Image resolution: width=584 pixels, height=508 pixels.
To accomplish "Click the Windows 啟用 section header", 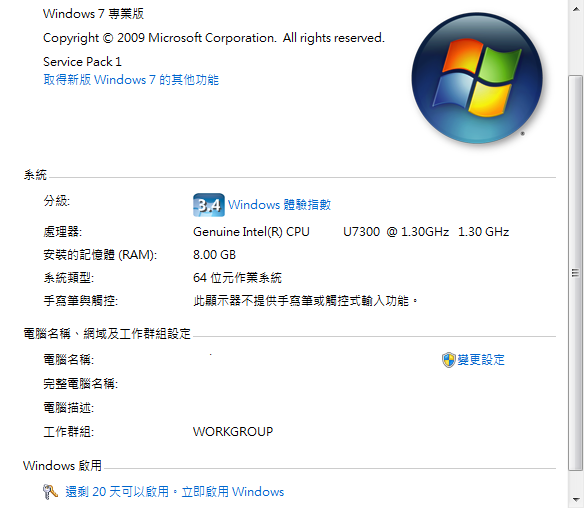I will [x=62, y=466].
